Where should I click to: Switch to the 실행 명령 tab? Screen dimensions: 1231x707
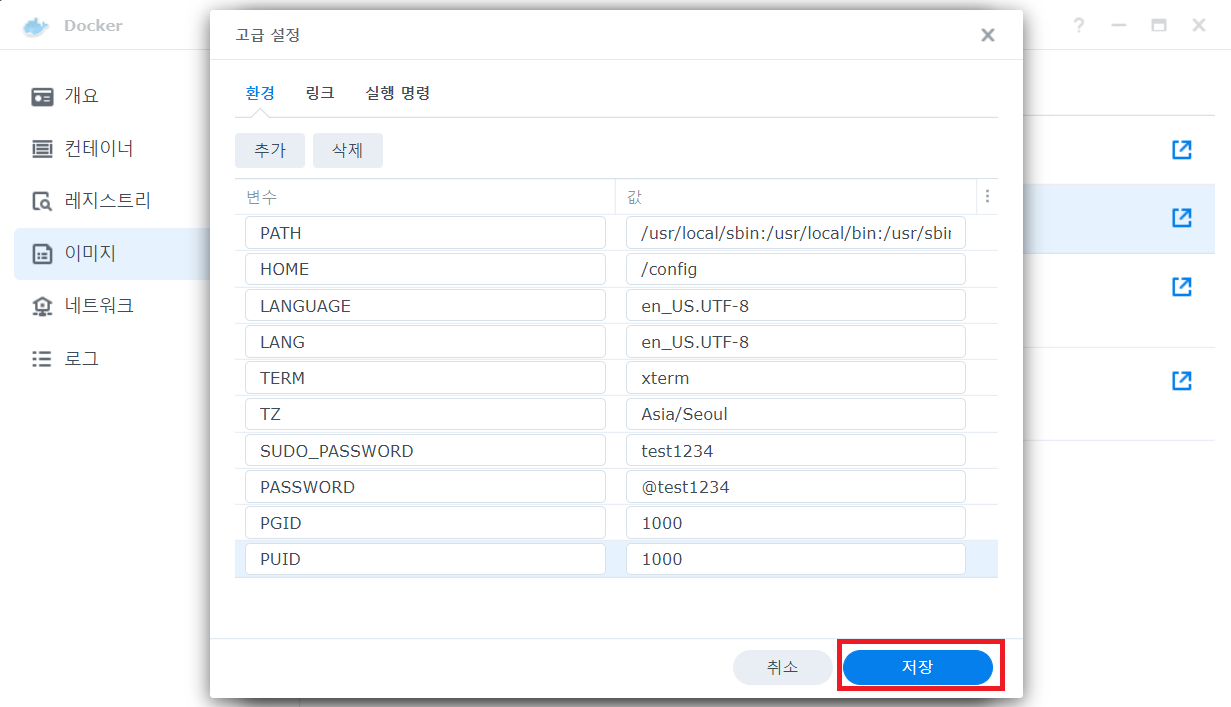point(398,93)
